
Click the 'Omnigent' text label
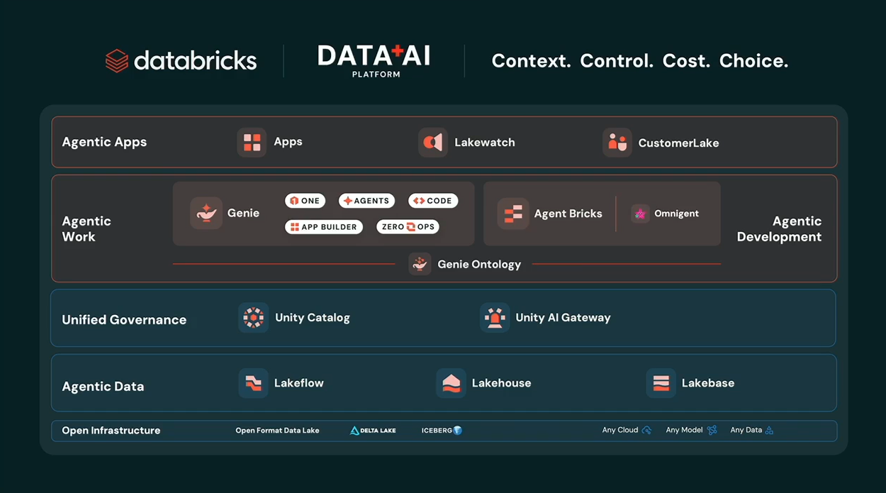pos(676,214)
